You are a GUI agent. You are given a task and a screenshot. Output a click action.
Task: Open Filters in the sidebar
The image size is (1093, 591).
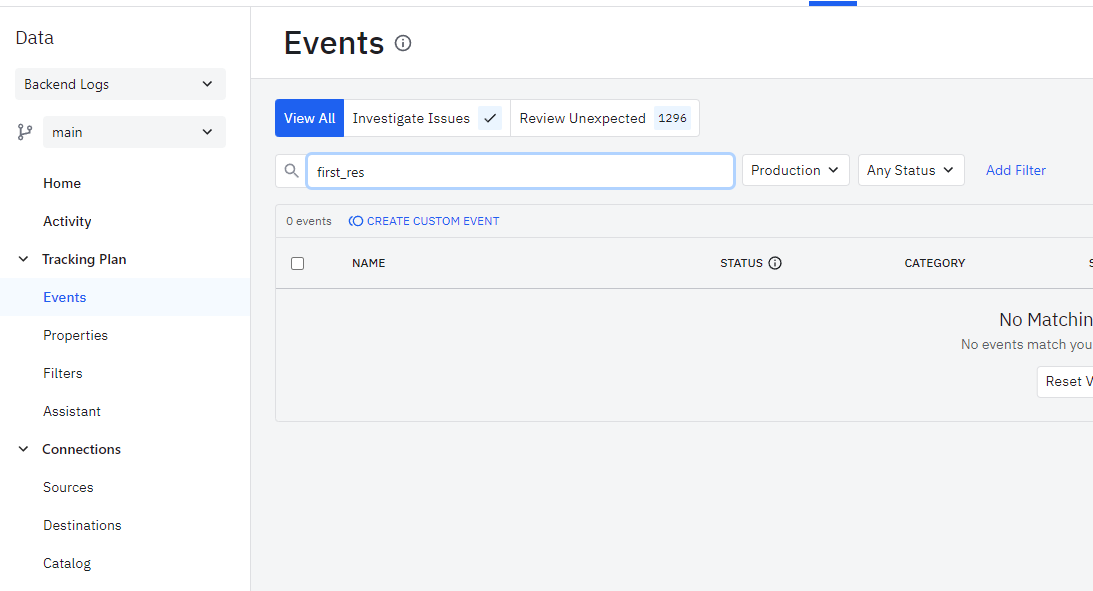63,374
